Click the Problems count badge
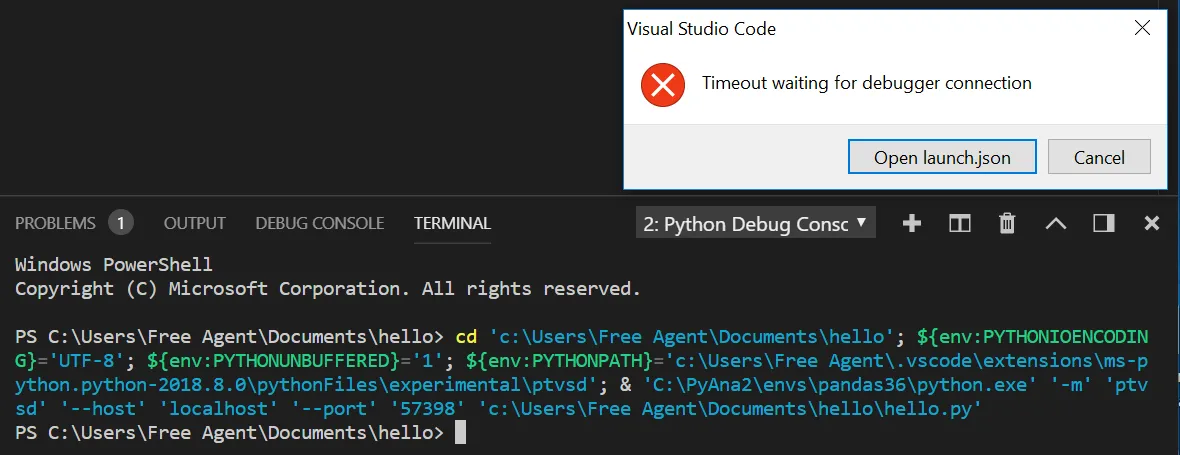The image size is (1180, 455). point(120,223)
